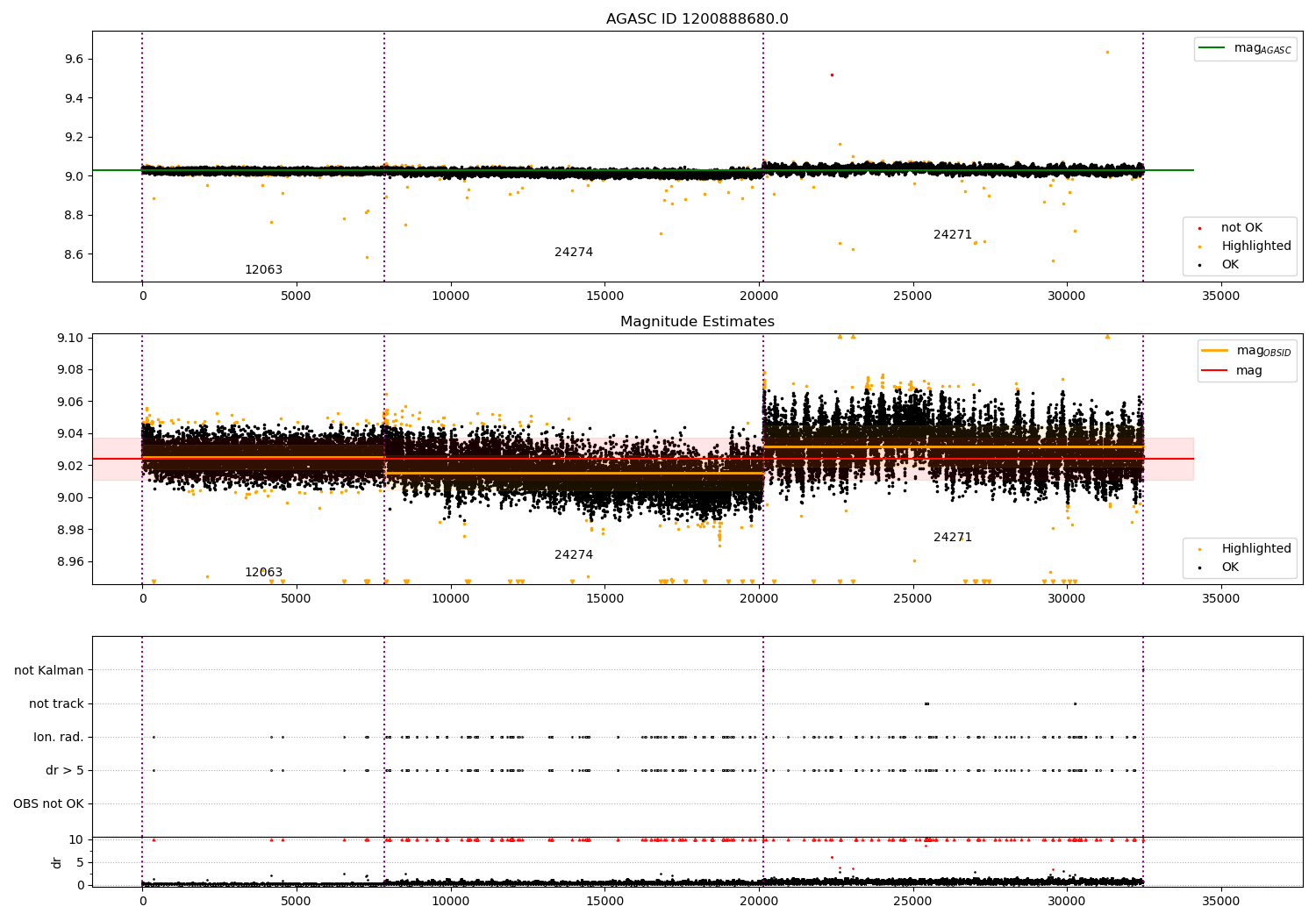1316x921 pixels.
Task: Click the 25000 x-axis tick of bottom plot
Action: 912,901
